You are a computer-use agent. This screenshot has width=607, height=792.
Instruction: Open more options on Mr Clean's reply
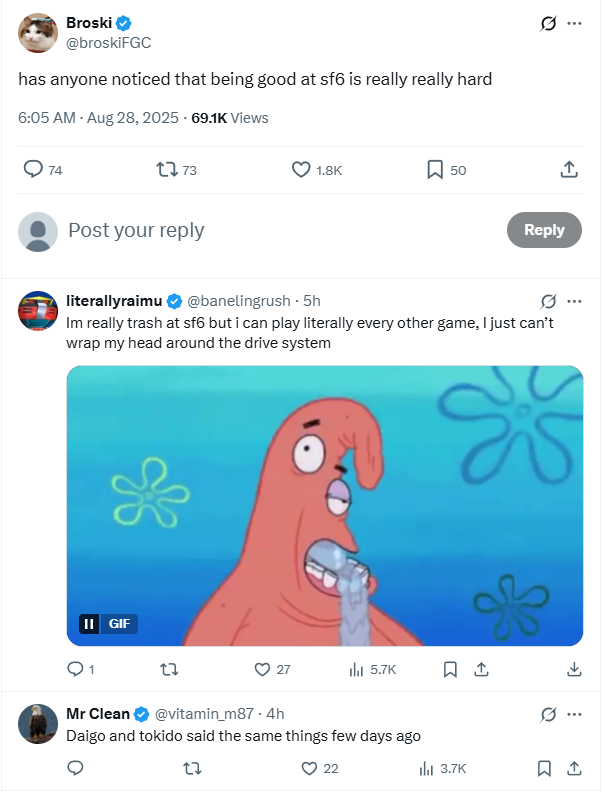tap(574, 714)
